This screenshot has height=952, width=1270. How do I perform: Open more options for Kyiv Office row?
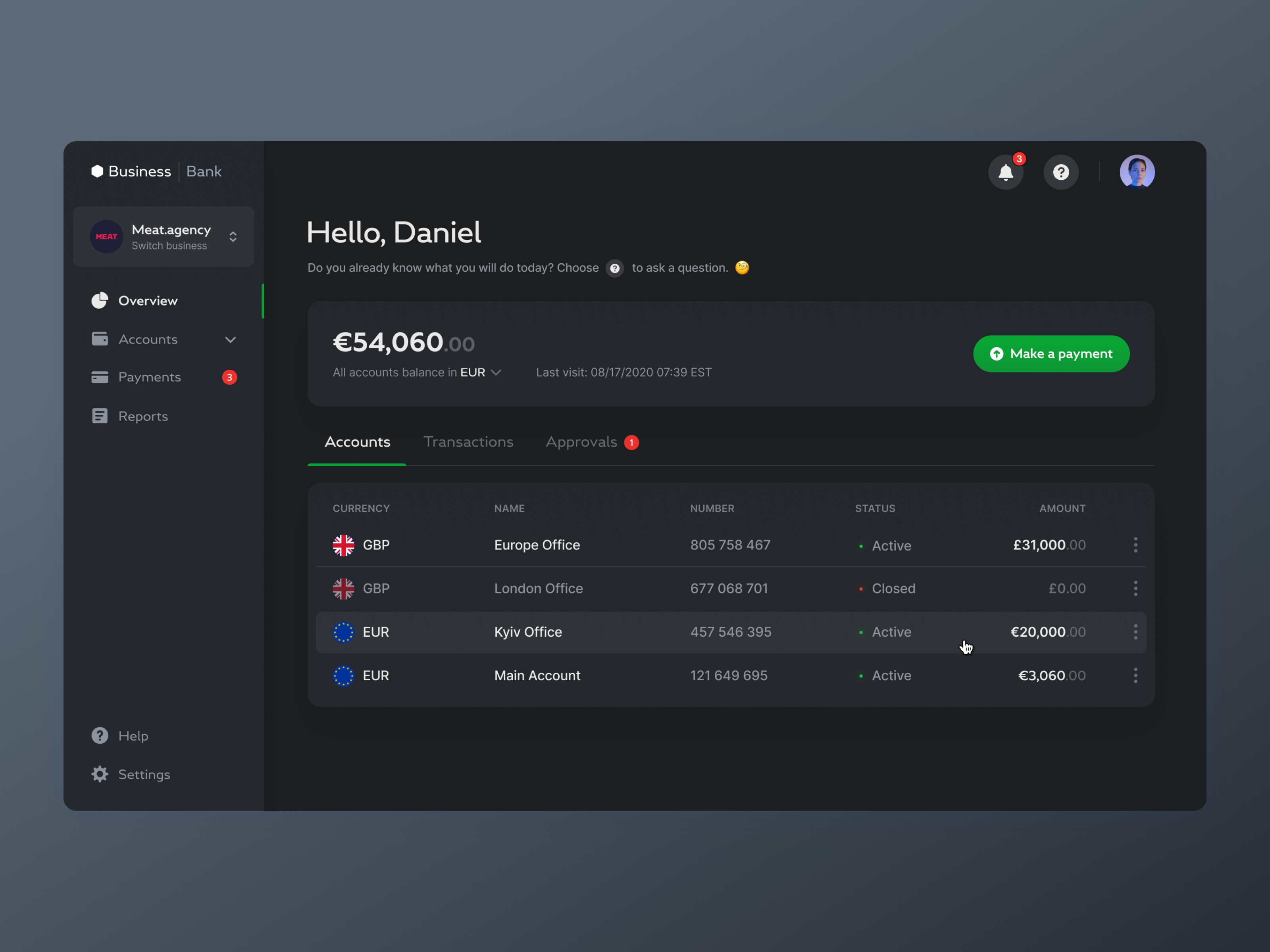click(x=1135, y=632)
